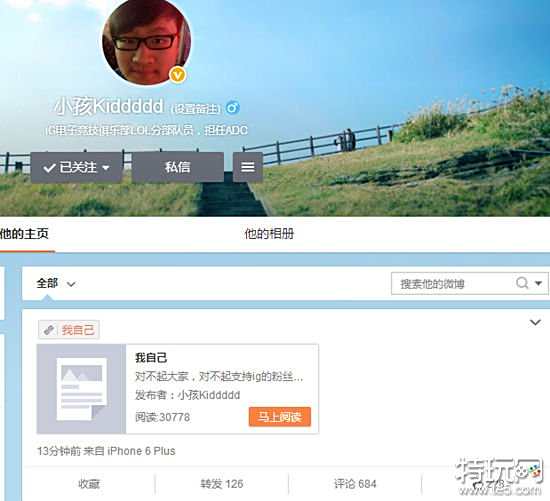Open the three-line more options menu

click(x=248, y=167)
